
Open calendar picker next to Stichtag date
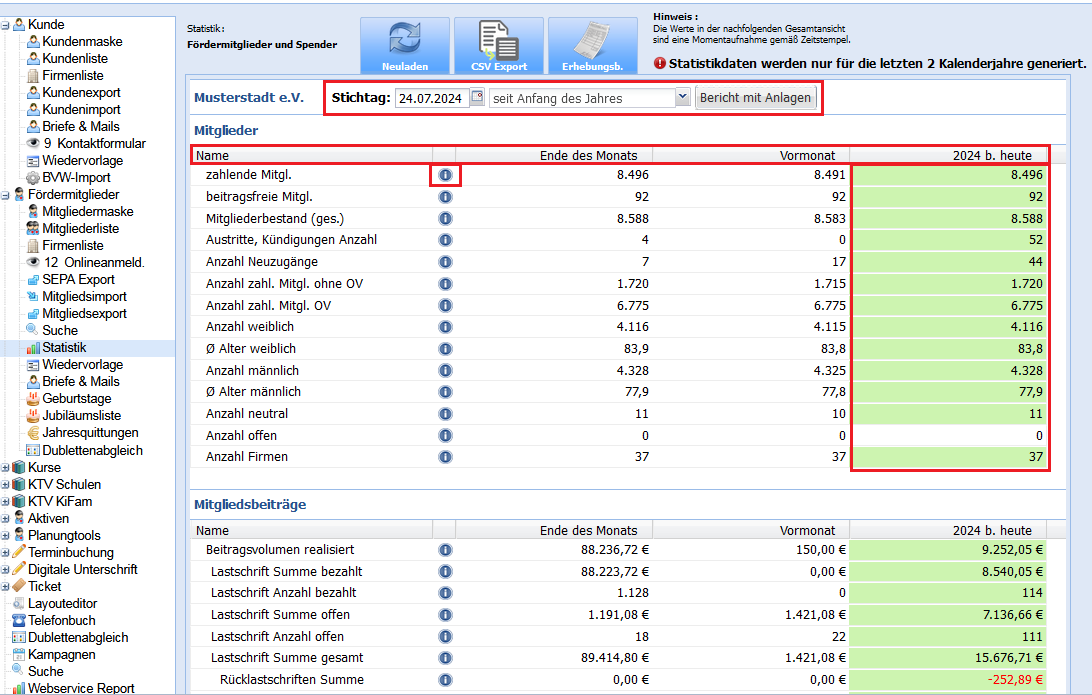(477, 97)
